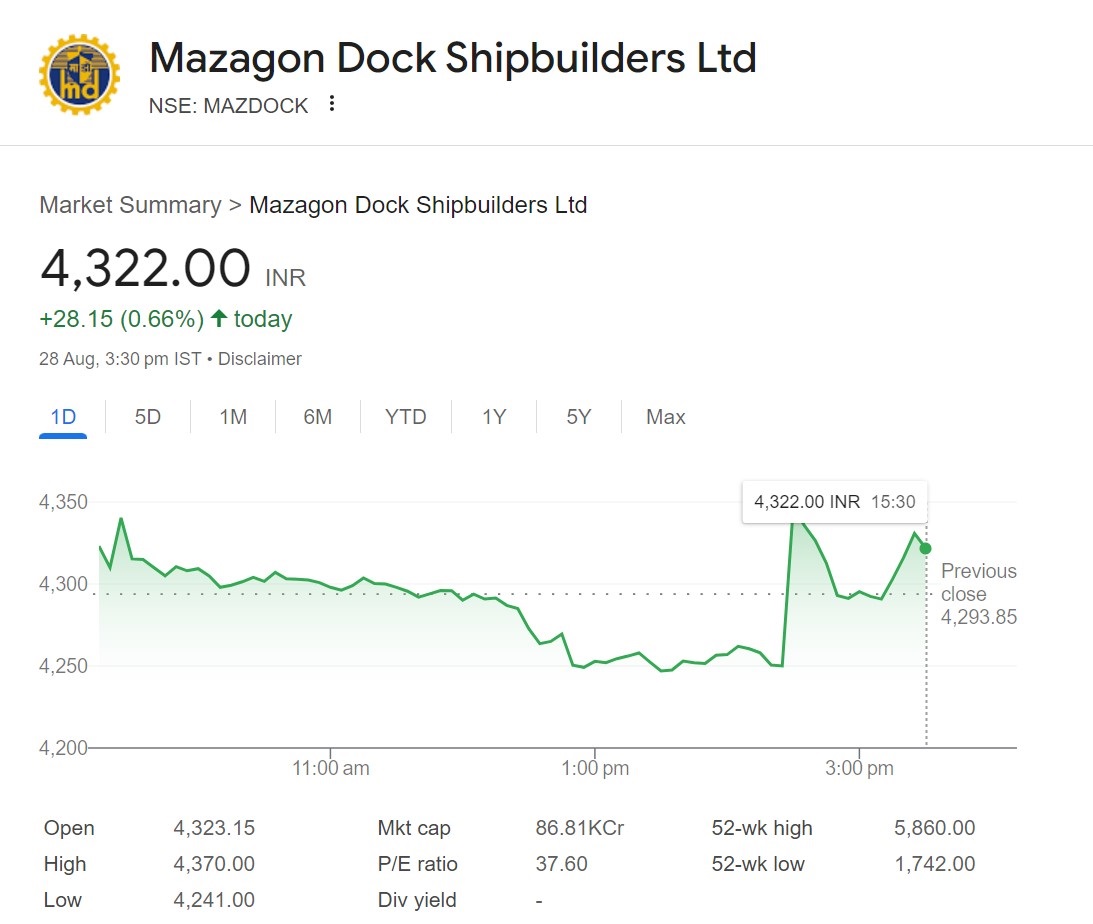Navigate back via the Market Summary breadcrumb
This screenshot has width=1093, height=924.
coord(130,205)
